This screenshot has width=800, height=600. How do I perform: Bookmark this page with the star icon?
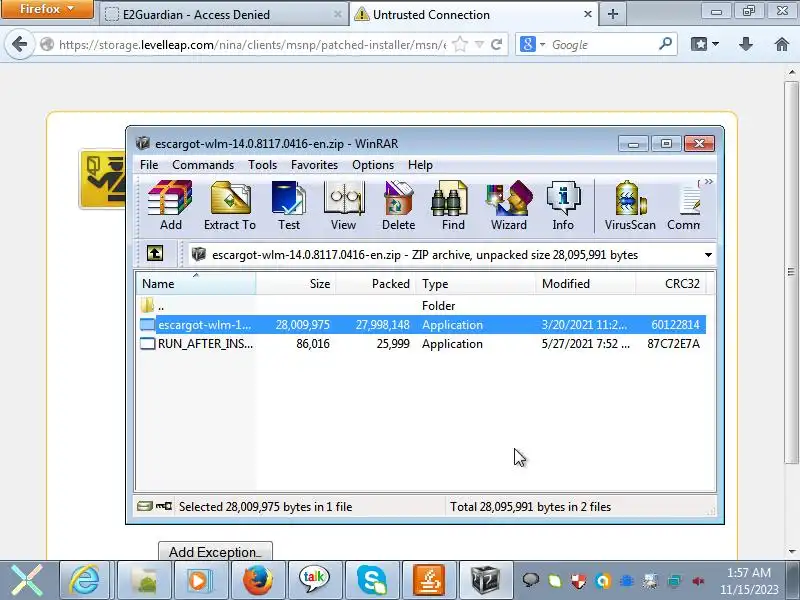(x=460, y=44)
